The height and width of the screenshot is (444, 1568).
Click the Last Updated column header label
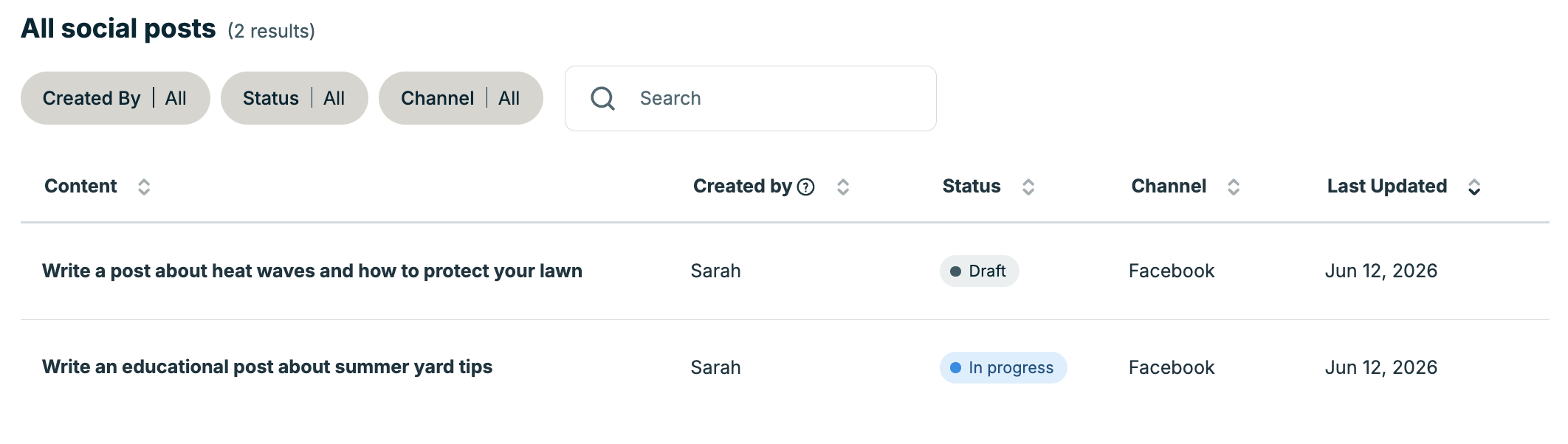coord(1387,186)
